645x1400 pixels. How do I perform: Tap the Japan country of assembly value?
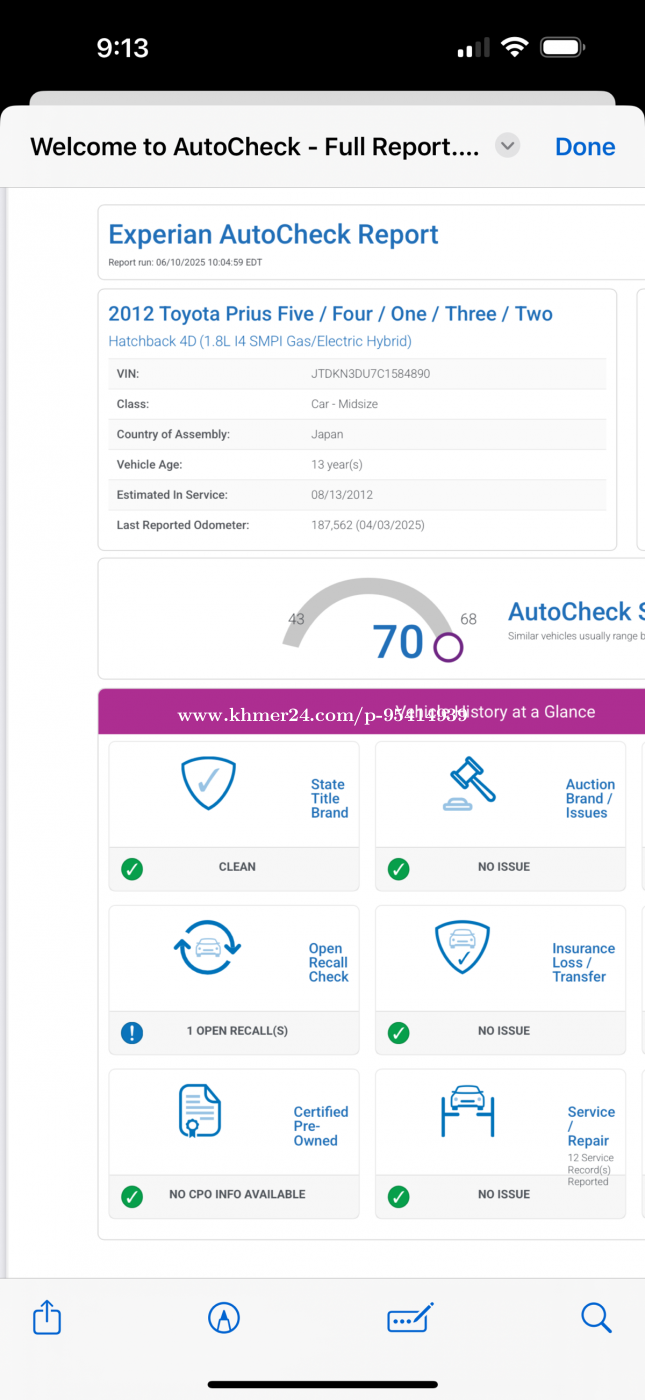coord(327,434)
